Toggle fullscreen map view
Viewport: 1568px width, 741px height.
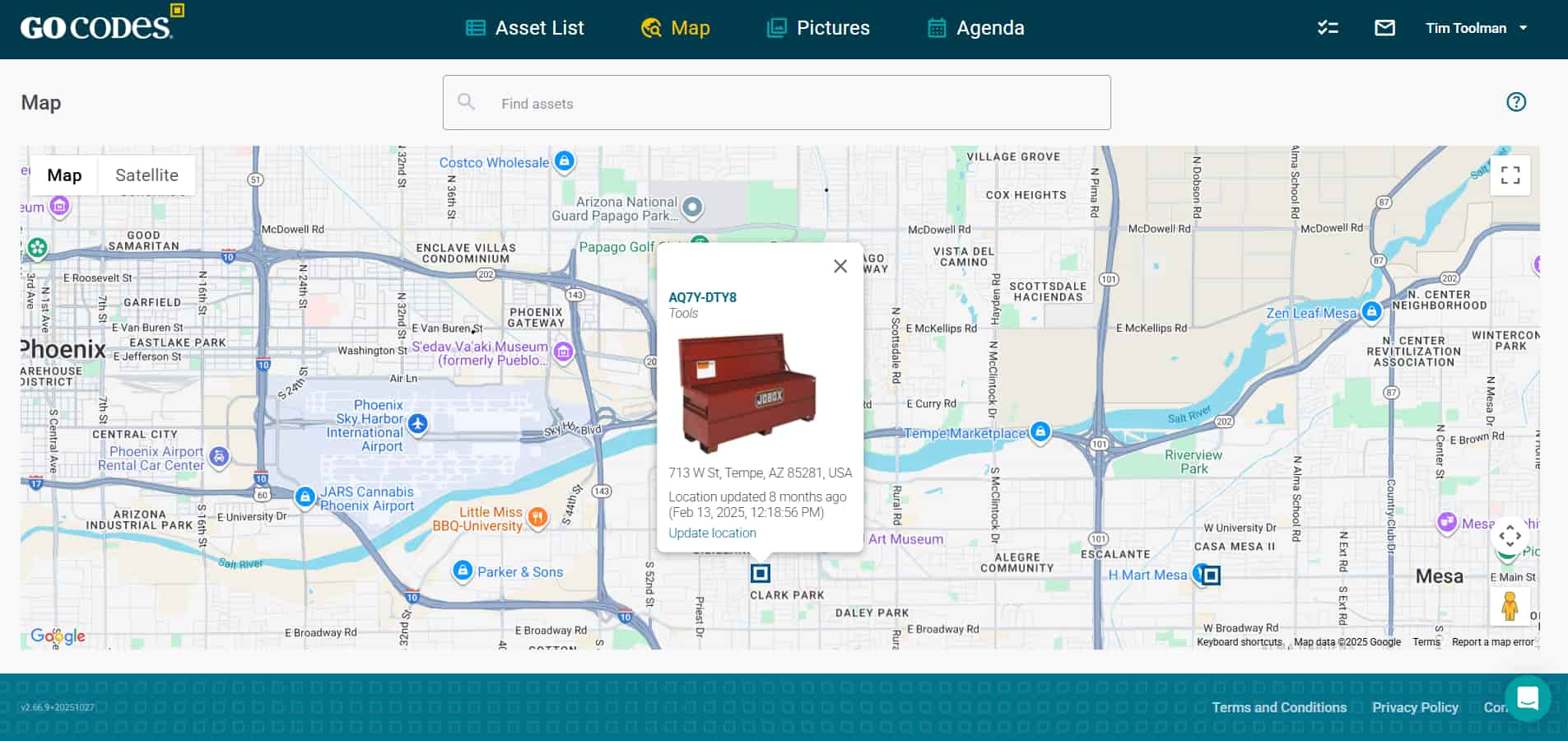coord(1510,175)
